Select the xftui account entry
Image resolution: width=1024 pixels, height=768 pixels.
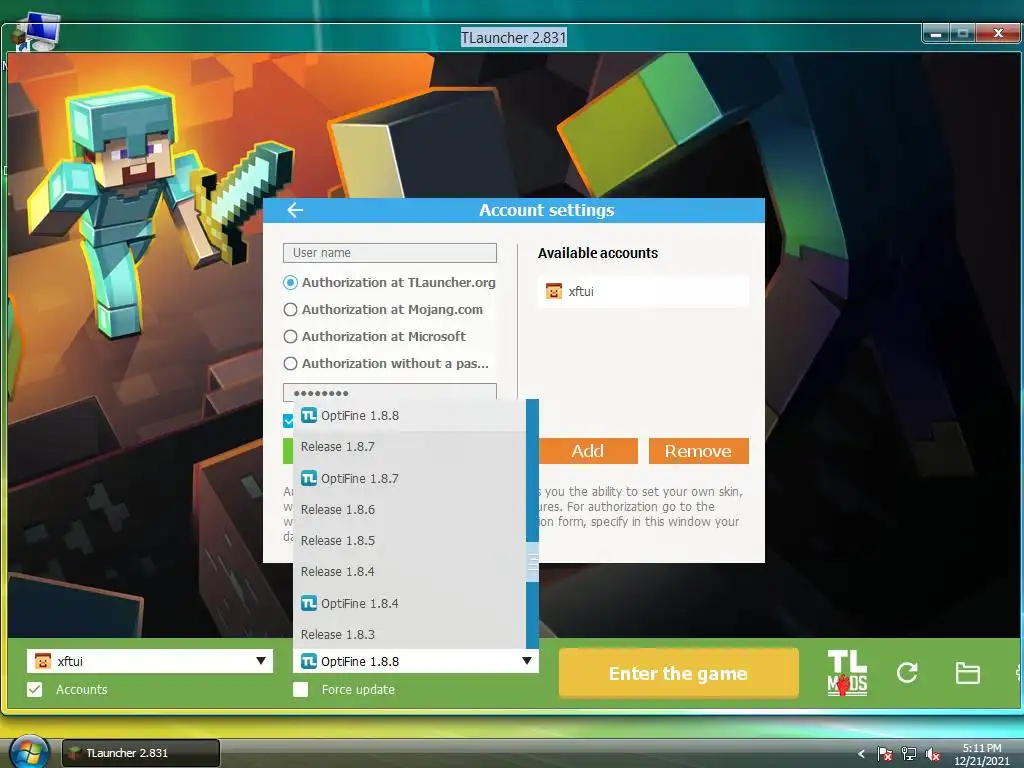[x=643, y=291]
